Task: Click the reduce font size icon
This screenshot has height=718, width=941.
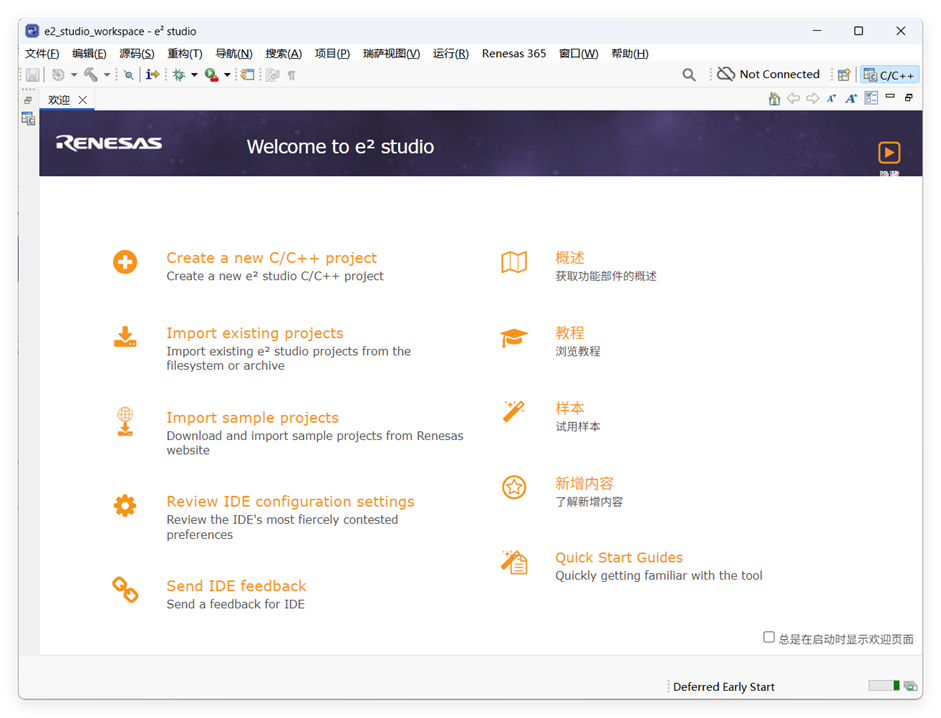Action: click(x=831, y=98)
